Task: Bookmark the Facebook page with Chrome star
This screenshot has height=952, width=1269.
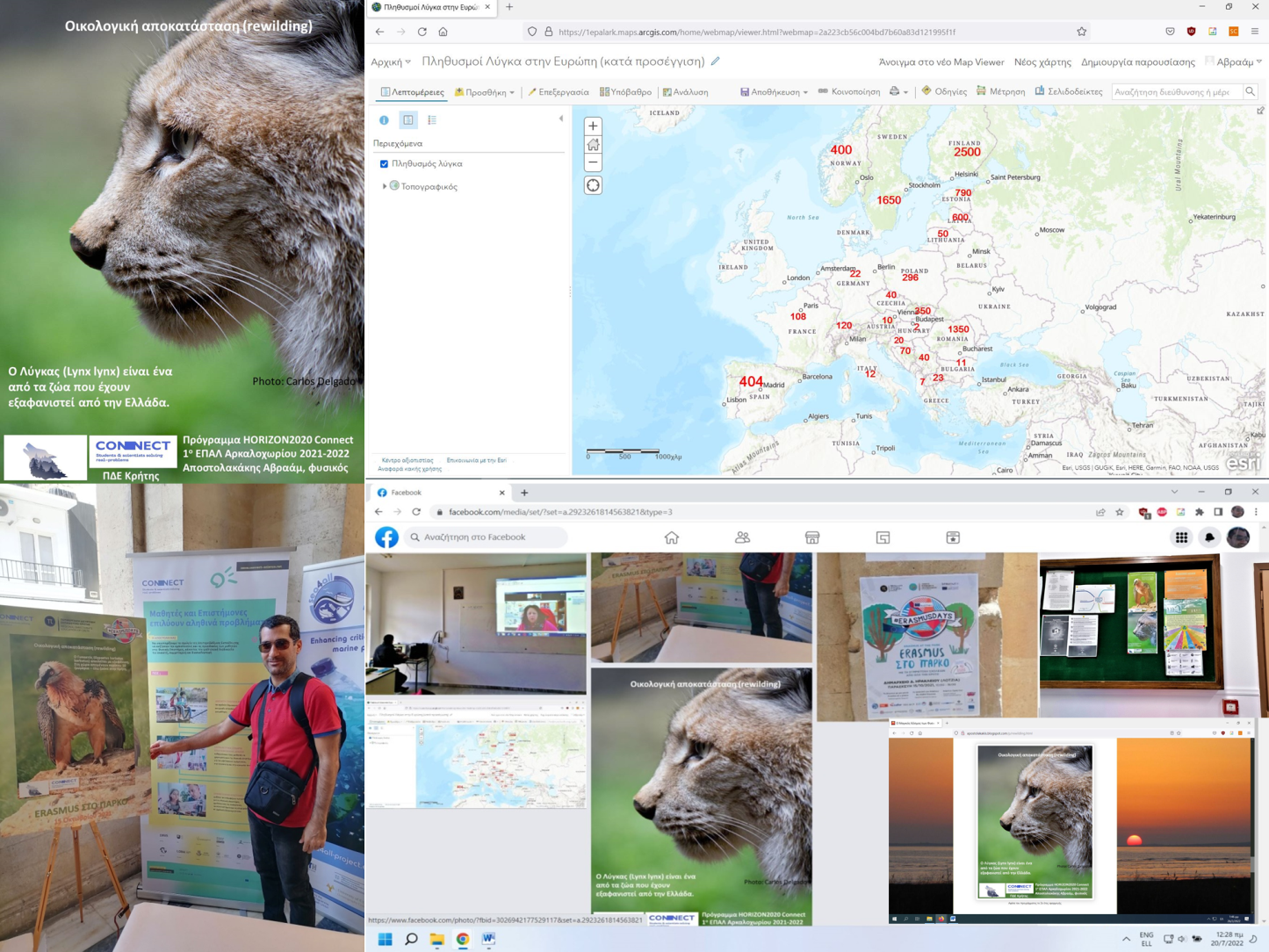Action: pyautogui.click(x=1120, y=512)
